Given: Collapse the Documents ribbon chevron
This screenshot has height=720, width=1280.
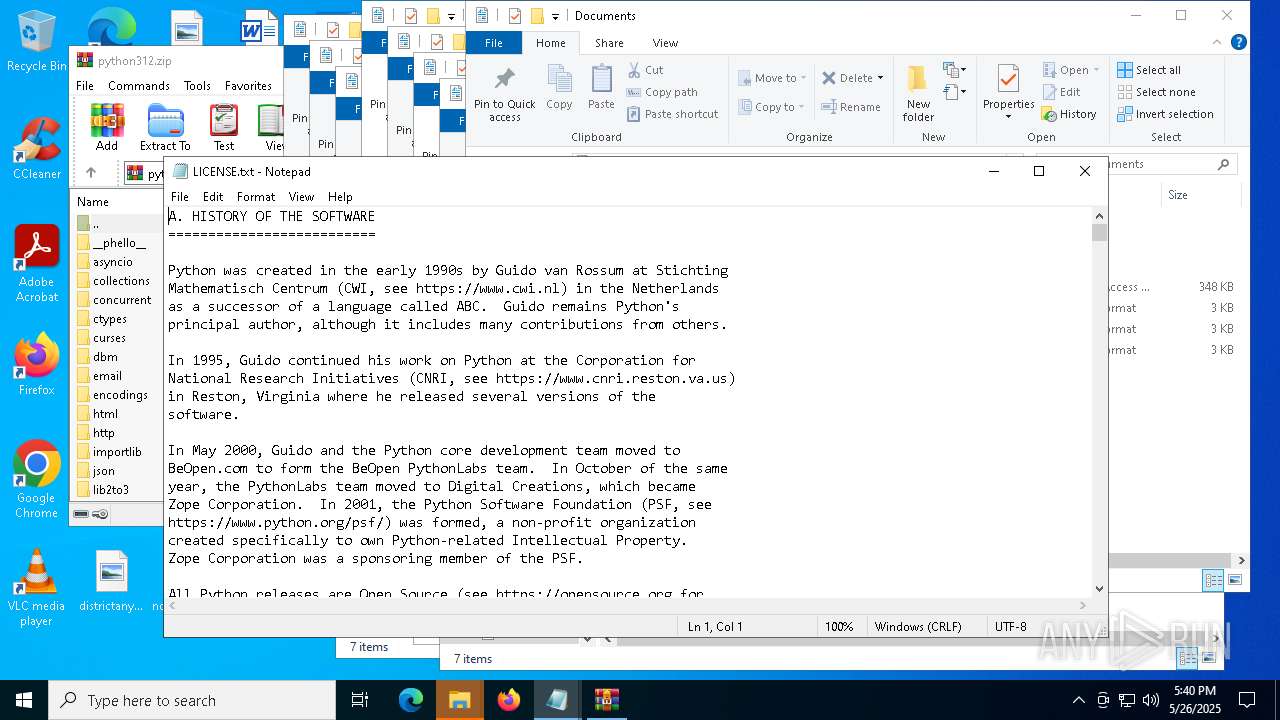Looking at the screenshot, I should (1217, 43).
